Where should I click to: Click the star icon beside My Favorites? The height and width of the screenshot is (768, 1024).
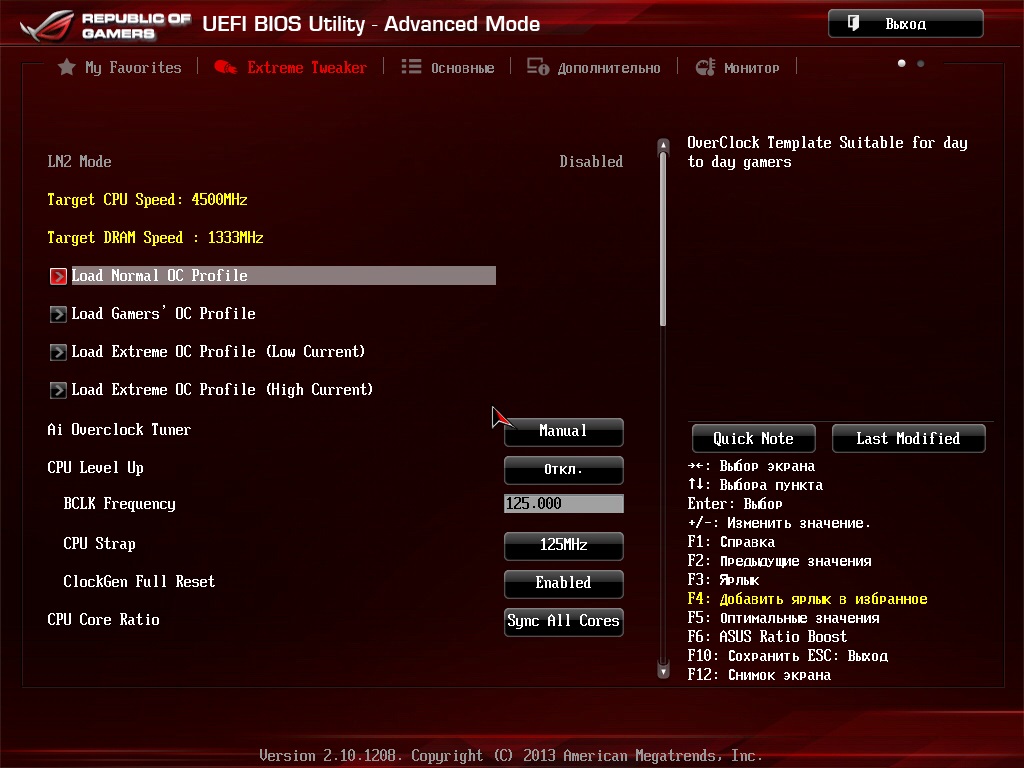point(67,67)
